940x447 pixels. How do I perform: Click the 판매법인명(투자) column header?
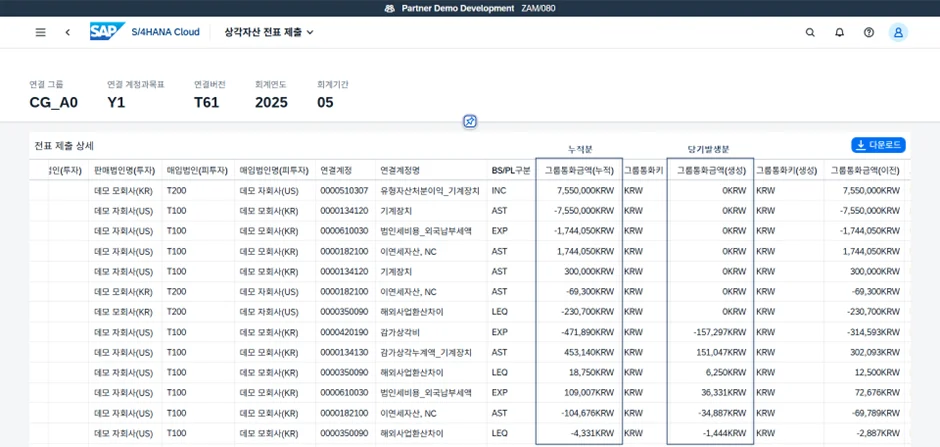pyautogui.click(x=124, y=170)
